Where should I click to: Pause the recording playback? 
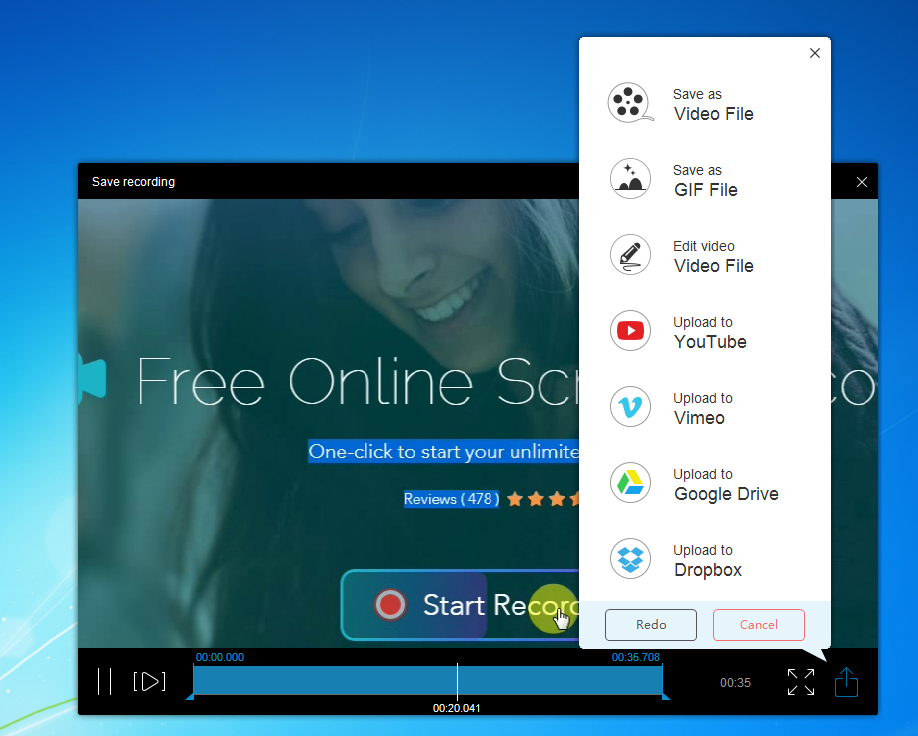(105, 681)
